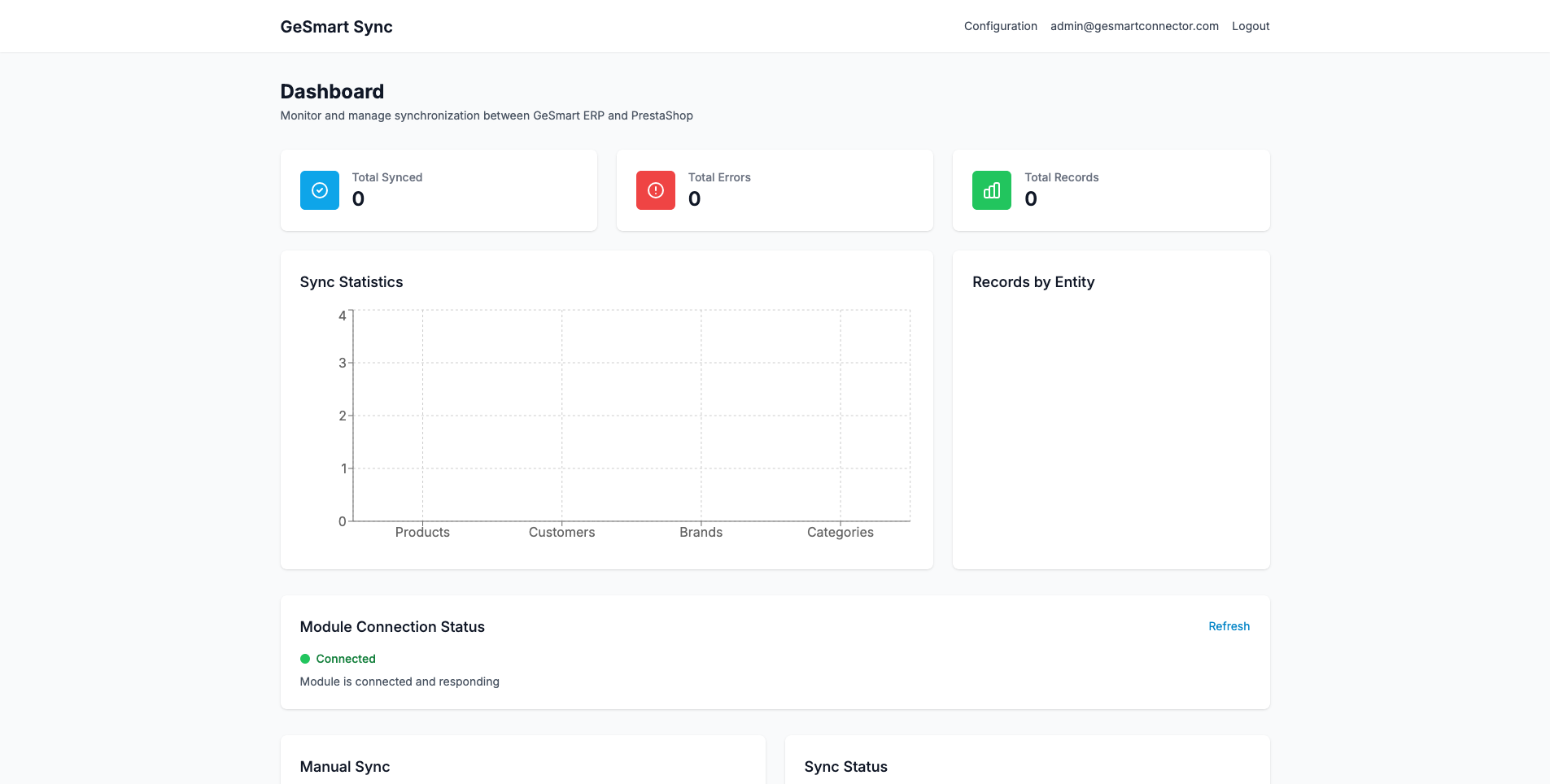This screenshot has height=784, width=1550.
Task: Open the Configuration menu
Action: tap(1000, 26)
